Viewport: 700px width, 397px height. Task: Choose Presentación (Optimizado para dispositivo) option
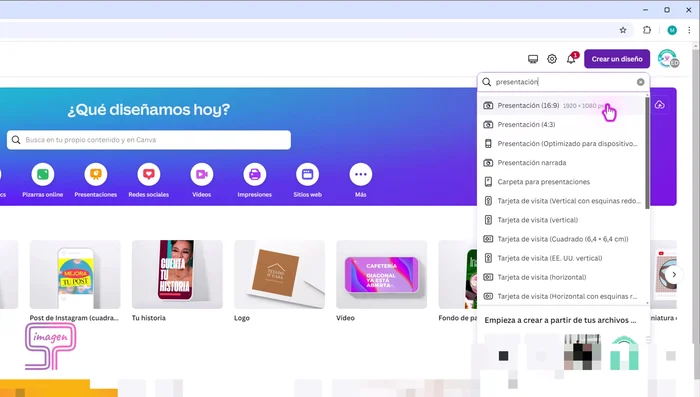tap(562, 144)
